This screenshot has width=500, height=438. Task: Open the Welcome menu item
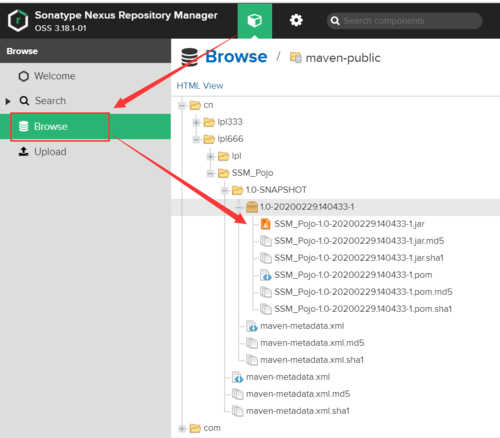coord(85,76)
